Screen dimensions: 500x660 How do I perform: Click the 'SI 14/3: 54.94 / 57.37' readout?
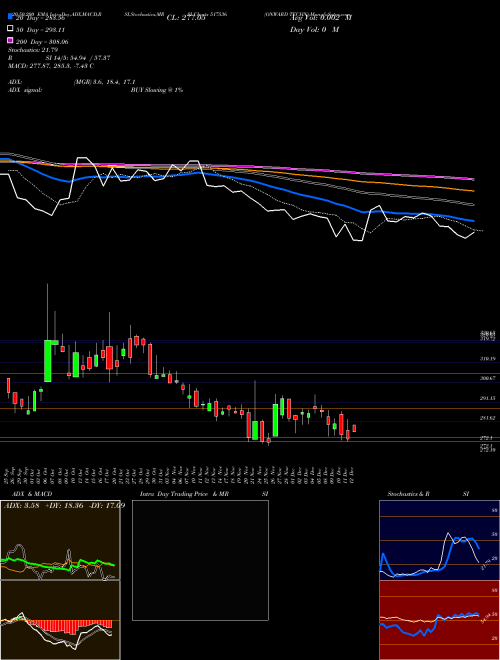[x=78, y=58]
